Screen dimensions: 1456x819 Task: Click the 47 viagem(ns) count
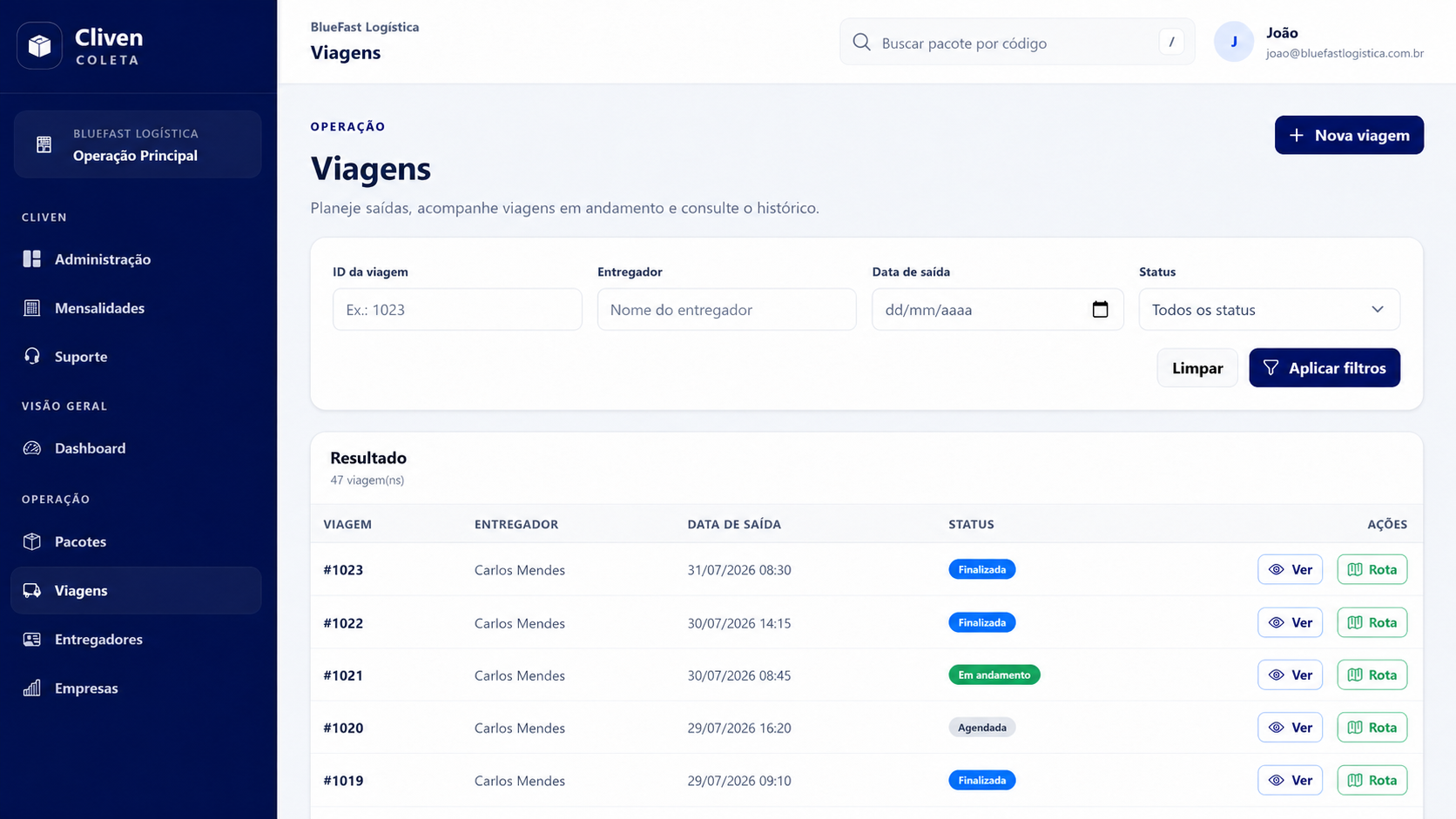click(367, 480)
